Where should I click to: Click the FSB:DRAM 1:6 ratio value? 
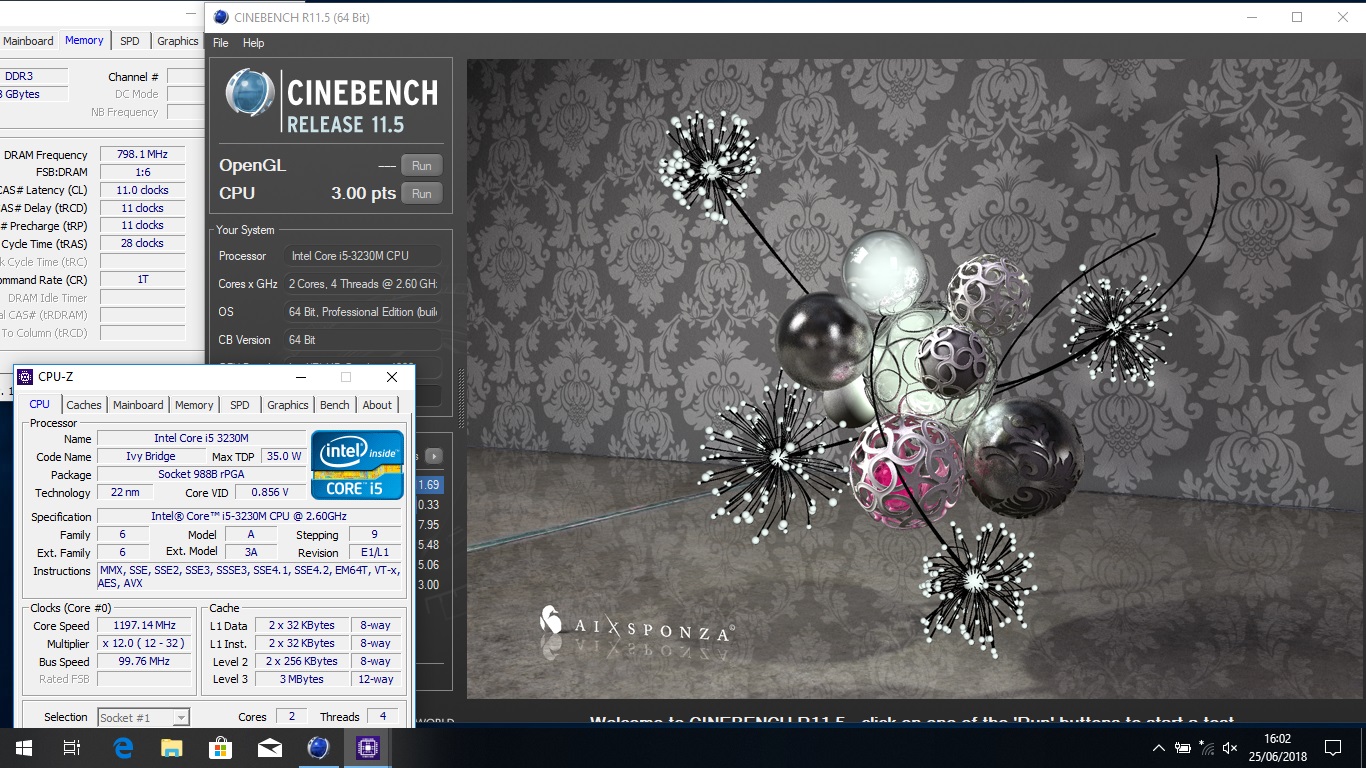[142, 172]
